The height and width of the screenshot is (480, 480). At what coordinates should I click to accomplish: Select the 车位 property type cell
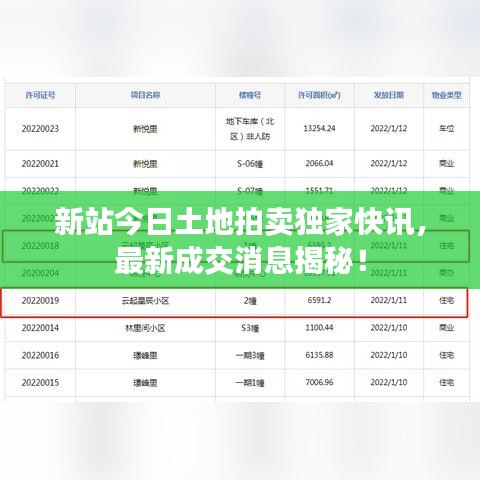[446, 128]
